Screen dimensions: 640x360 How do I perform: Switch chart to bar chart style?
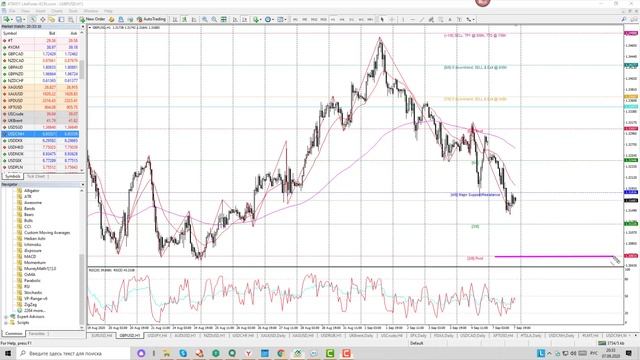[175, 19]
